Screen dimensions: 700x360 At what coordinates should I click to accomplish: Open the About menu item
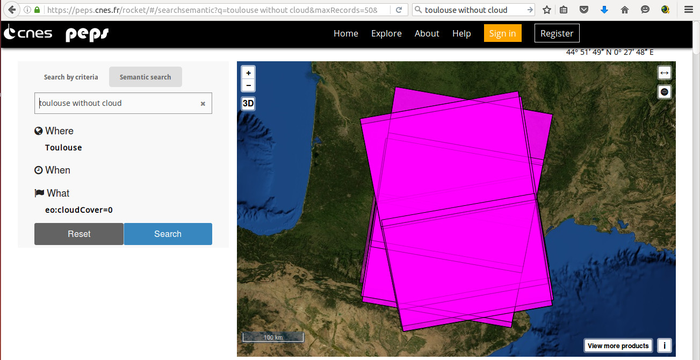(x=427, y=33)
